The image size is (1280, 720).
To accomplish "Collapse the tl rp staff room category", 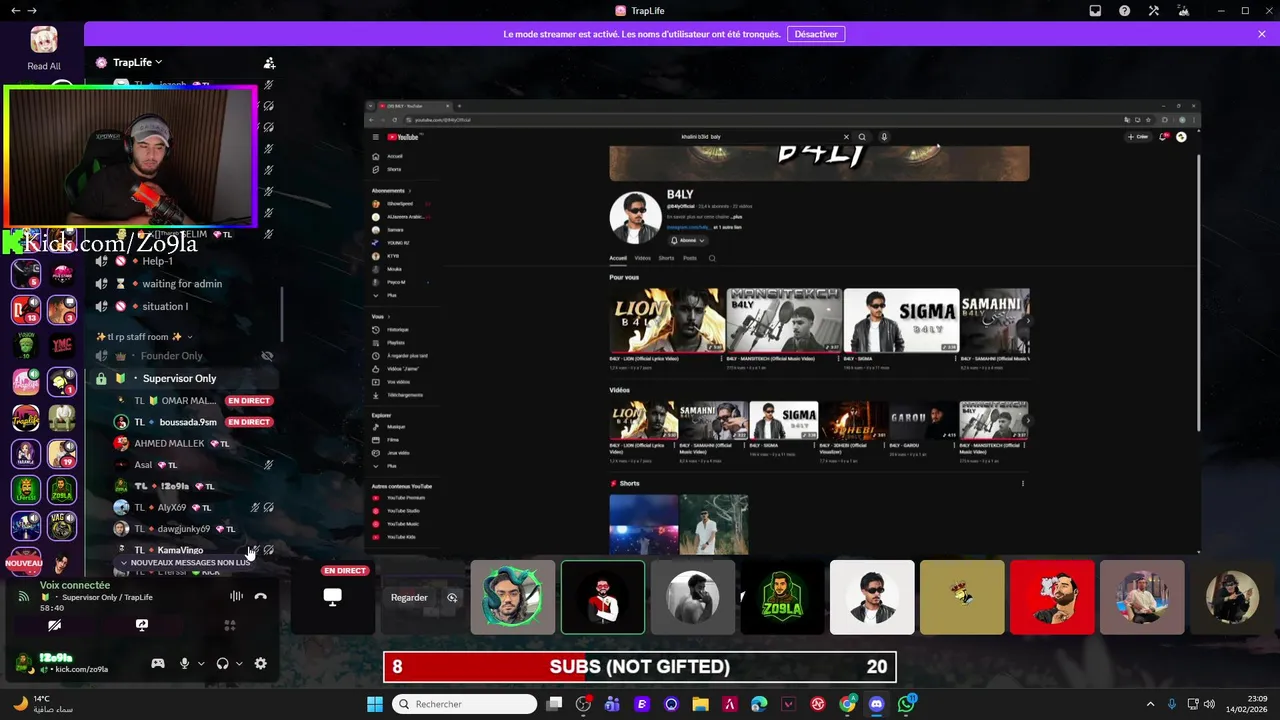I will [x=145, y=337].
